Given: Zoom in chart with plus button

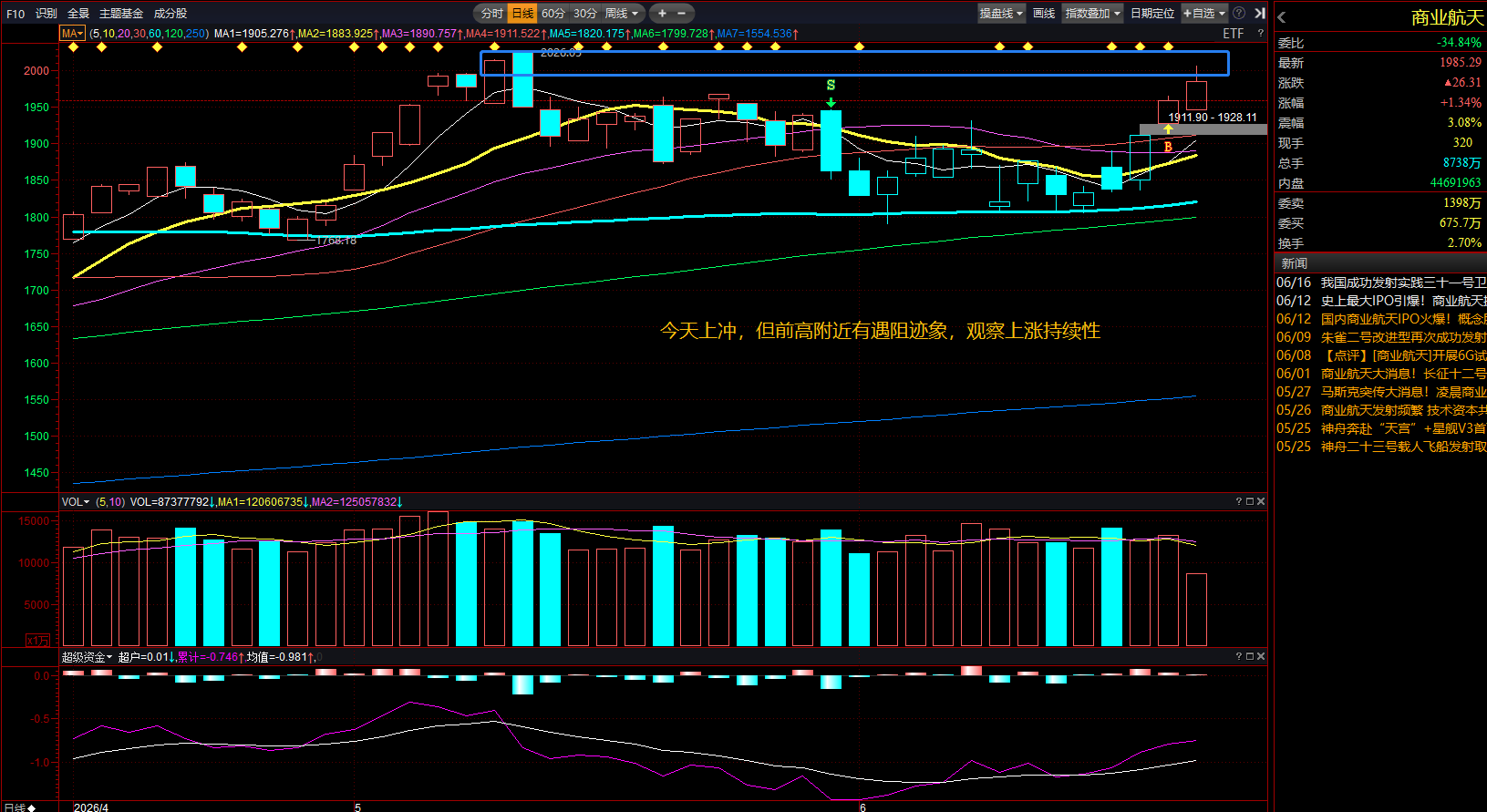Looking at the screenshot, I should [662, 14].
